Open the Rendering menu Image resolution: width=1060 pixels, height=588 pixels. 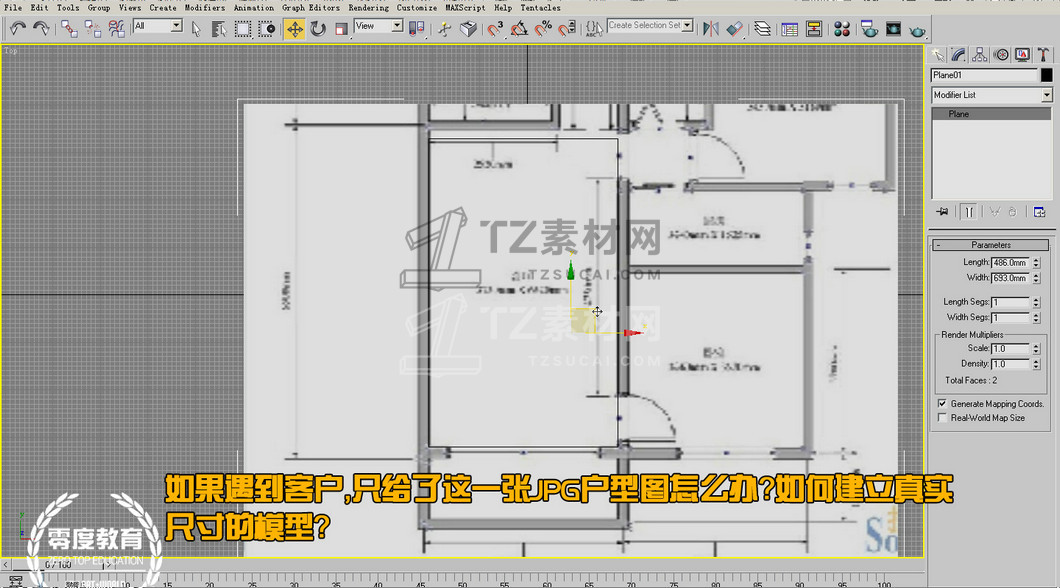(368, 7)
